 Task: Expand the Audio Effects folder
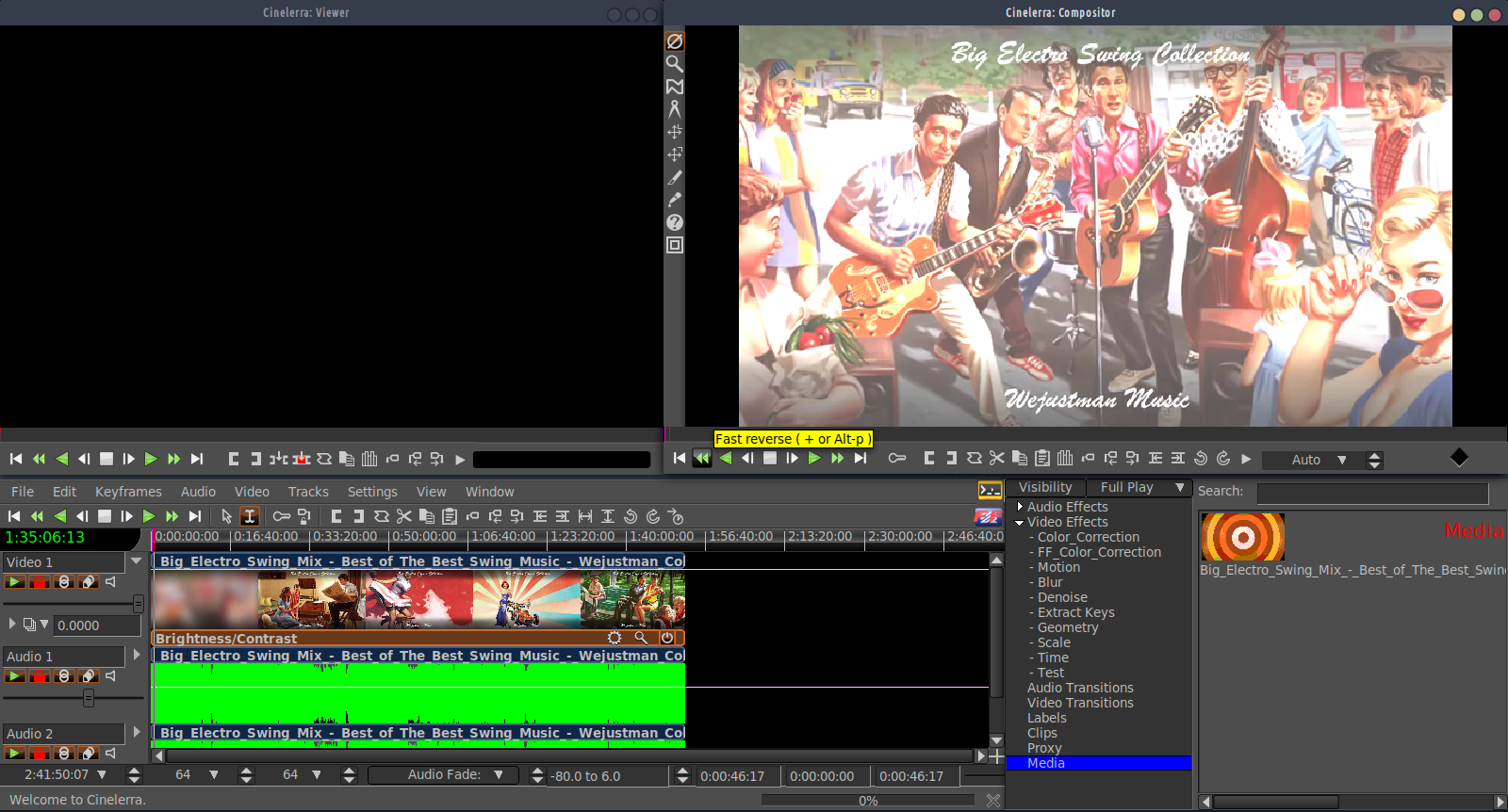(x=1020, y=507)
